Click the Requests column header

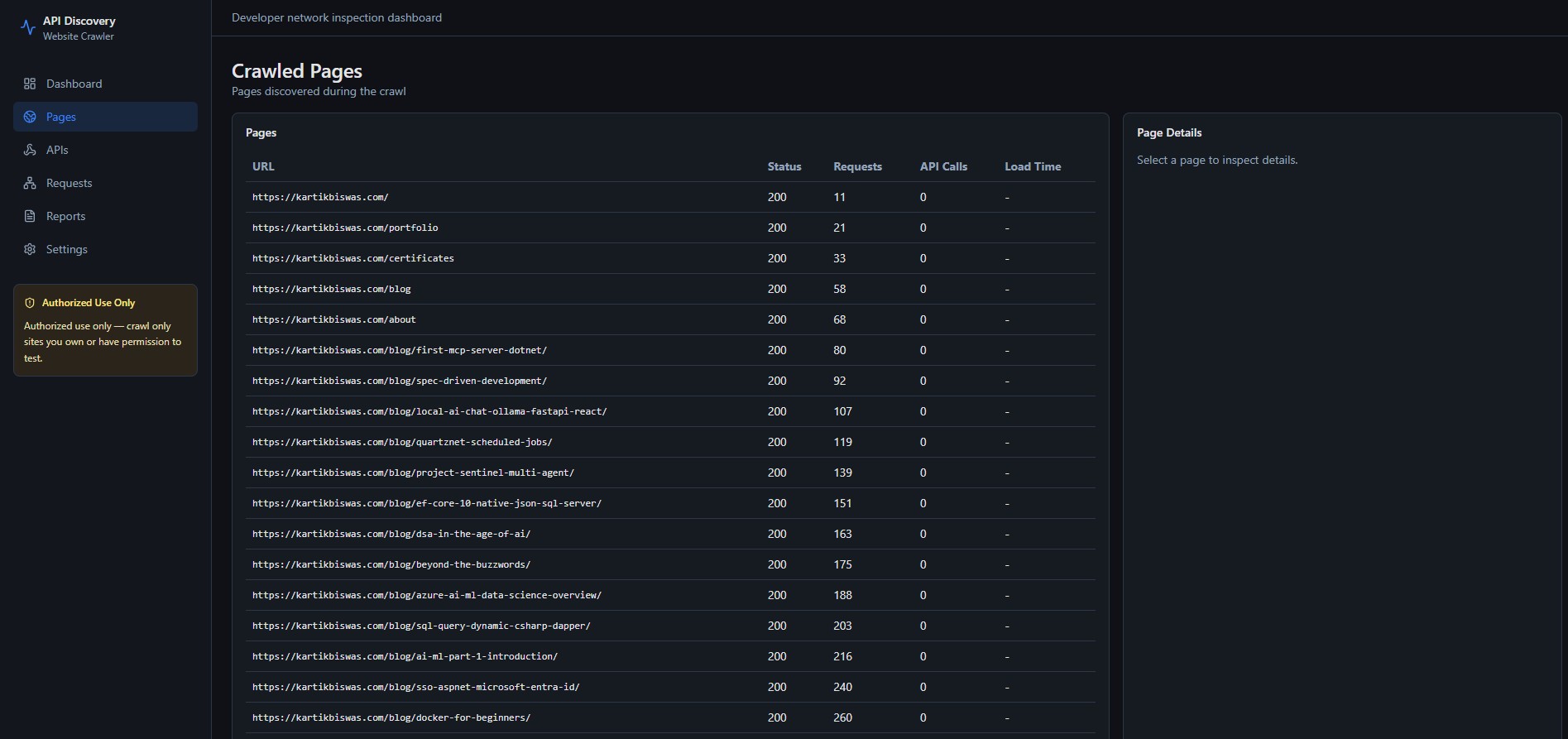tap(857, 166)
